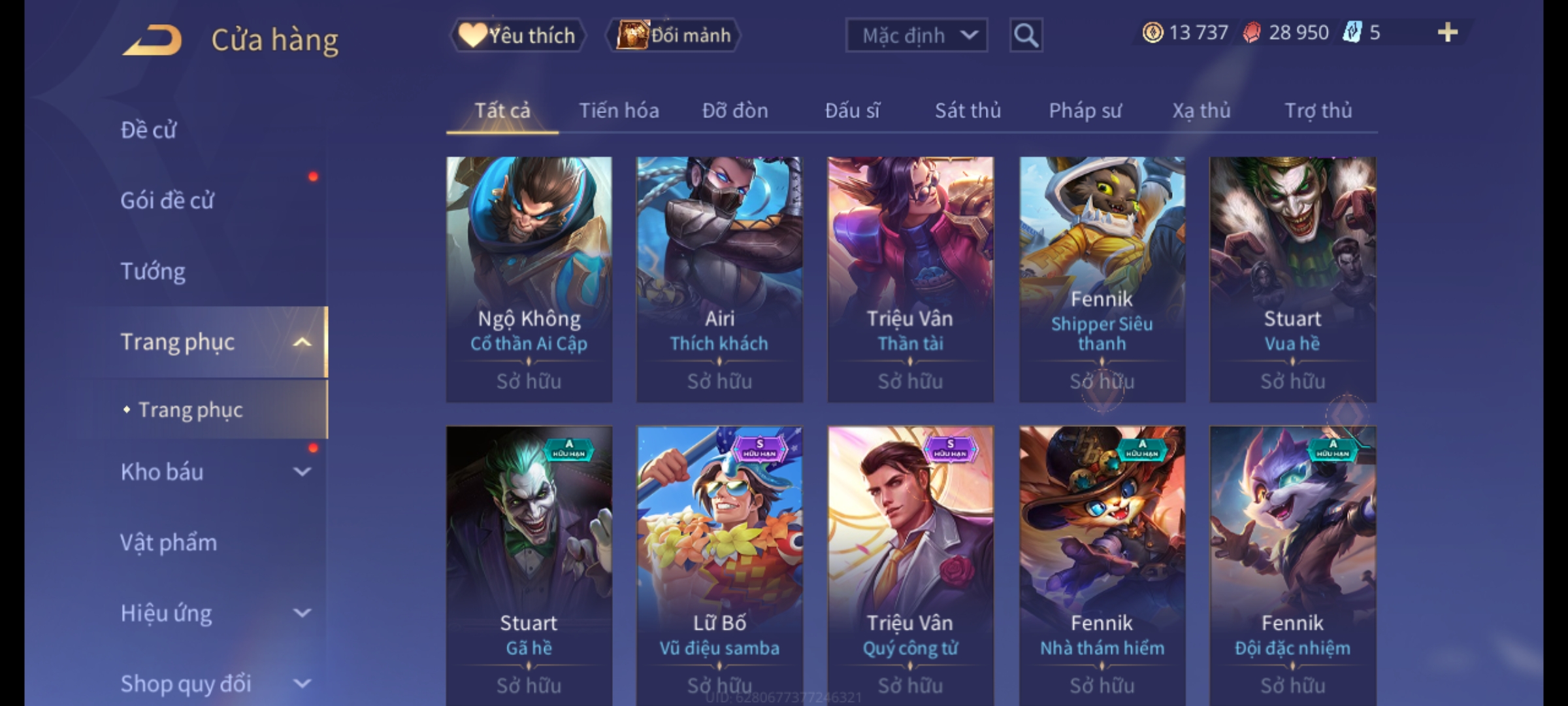Open the Mặc định sort dropdown
Screen dimensions: 1568x706
point(916,35)
